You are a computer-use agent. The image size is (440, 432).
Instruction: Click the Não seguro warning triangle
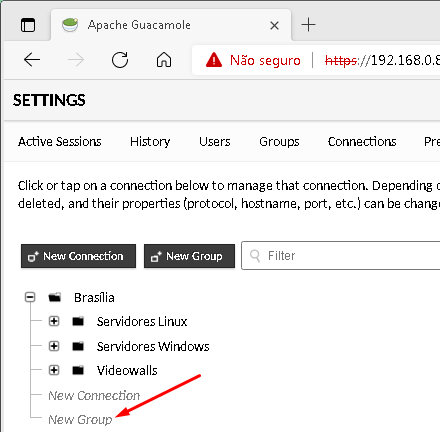pyautogui.click(x=214, y=60)
